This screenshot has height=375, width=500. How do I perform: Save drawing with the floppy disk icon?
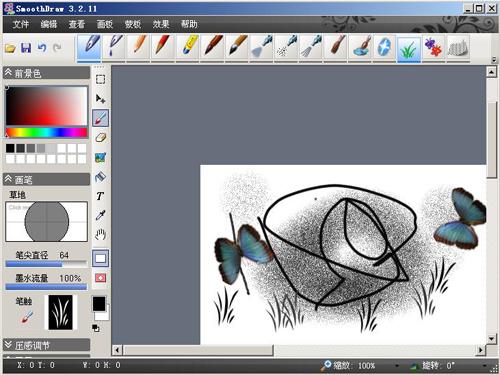click(26, 48)
